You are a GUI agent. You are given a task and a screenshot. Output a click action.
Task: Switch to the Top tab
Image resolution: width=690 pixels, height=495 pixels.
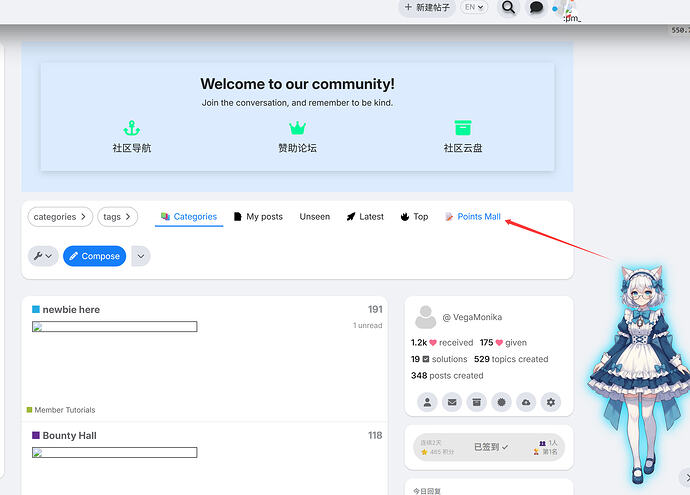point(415,216)
